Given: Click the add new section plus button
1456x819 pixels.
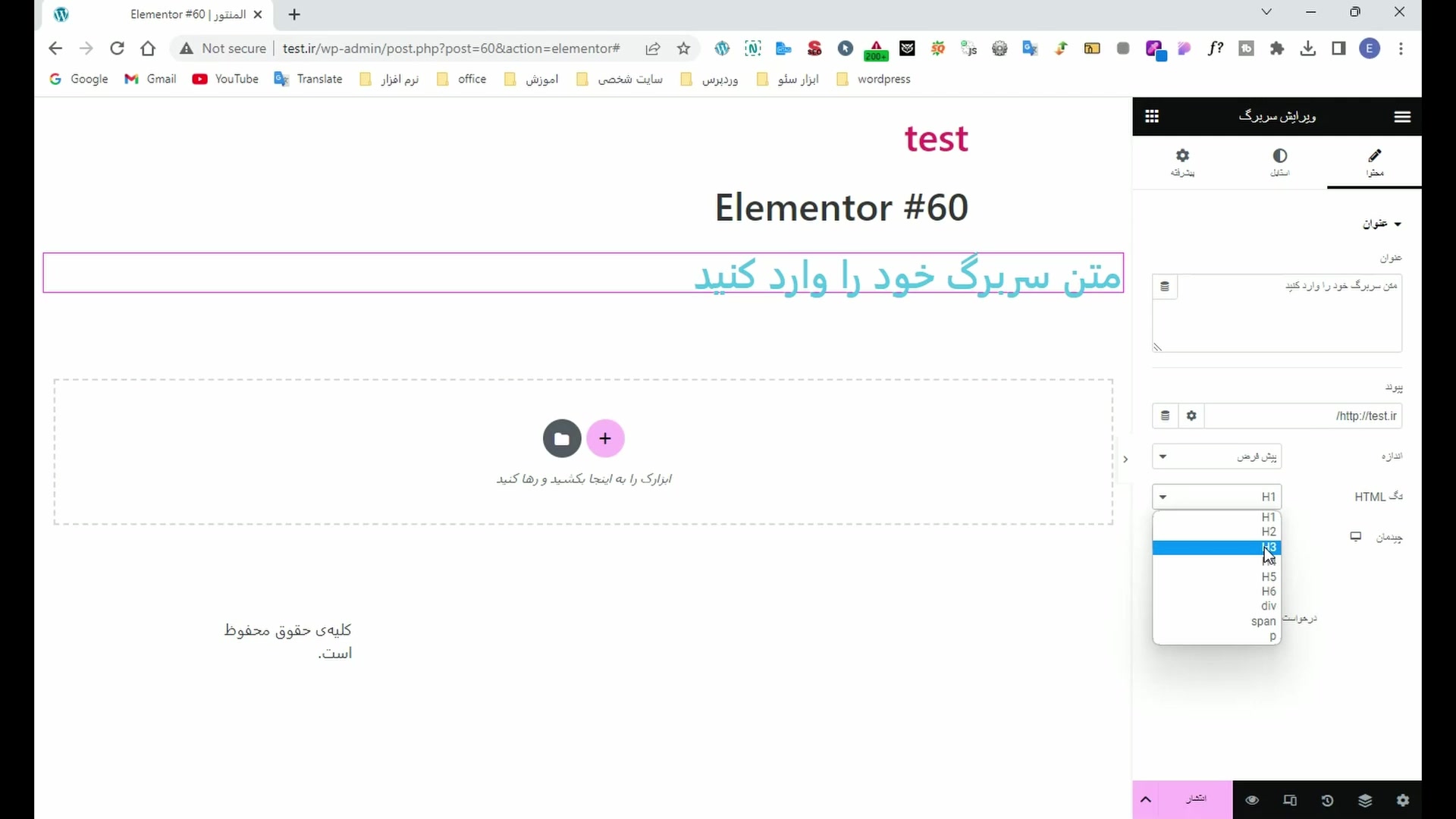Looking at the screenshot, I should pos(604,438).
